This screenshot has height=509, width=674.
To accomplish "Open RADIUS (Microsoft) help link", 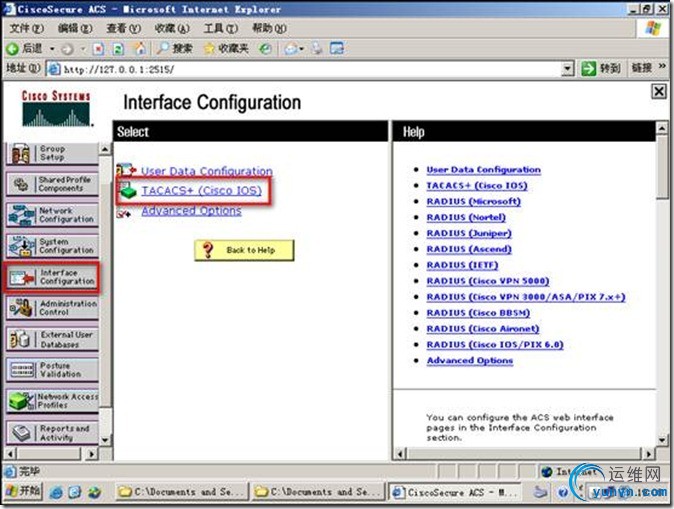I will click(473, 202).
